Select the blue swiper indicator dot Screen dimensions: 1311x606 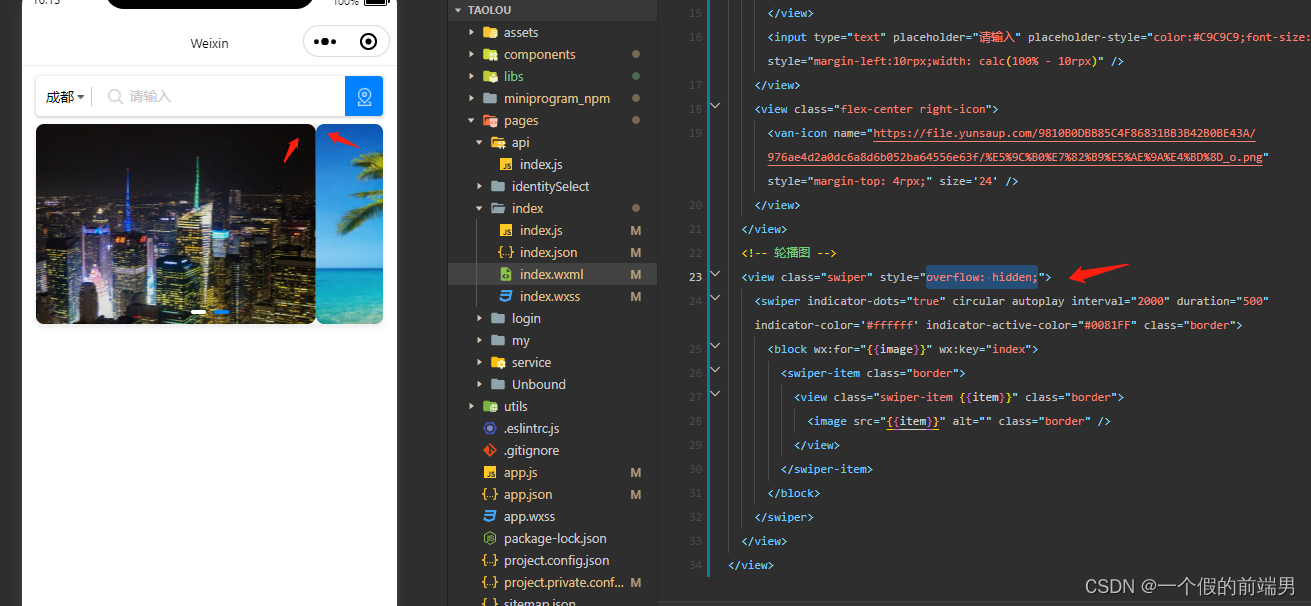222,312
